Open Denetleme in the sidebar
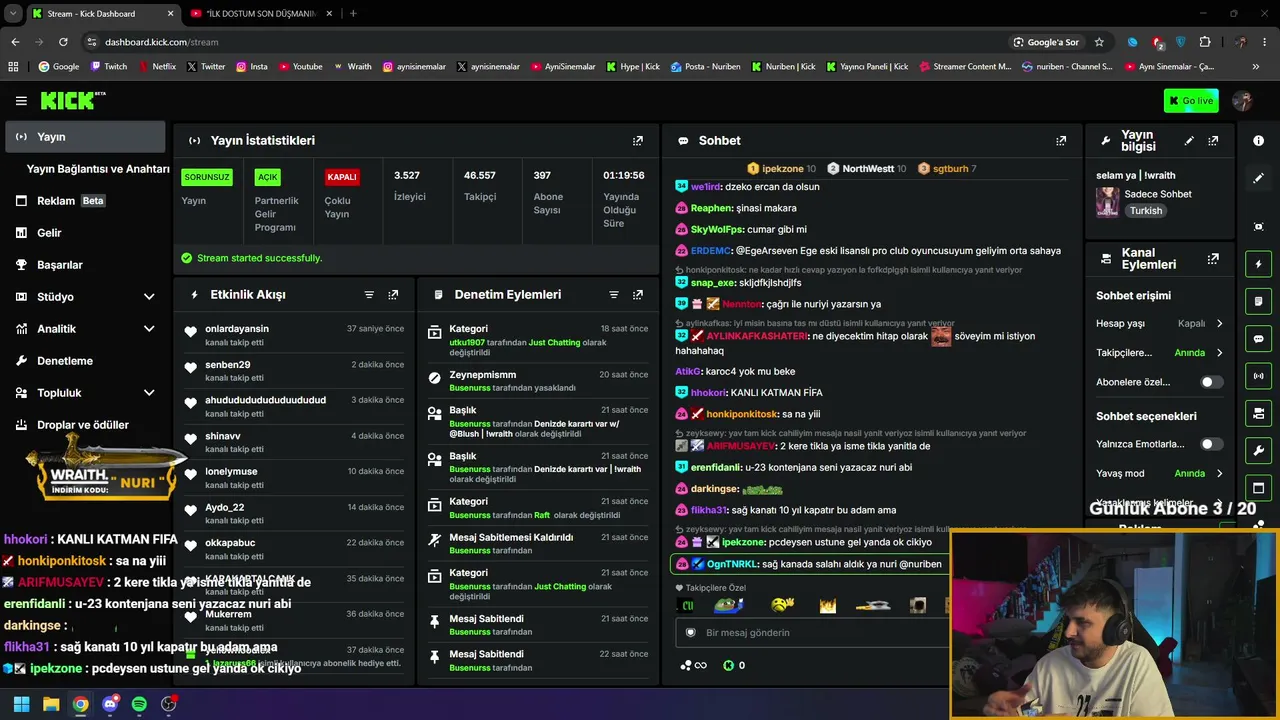This screenshot has width=1280, height=720. (85, 361)
